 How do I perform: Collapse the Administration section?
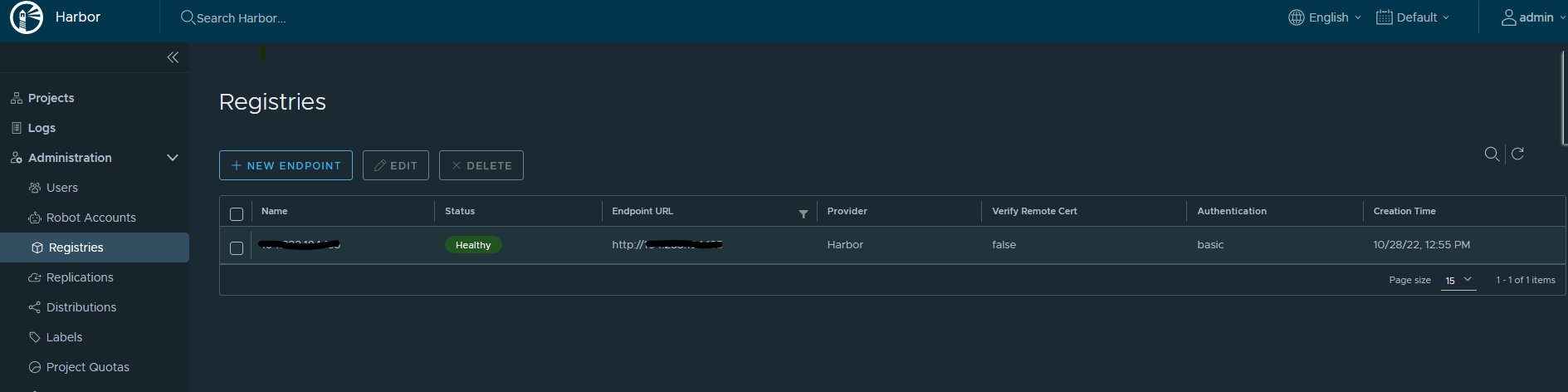coord(173,158)
